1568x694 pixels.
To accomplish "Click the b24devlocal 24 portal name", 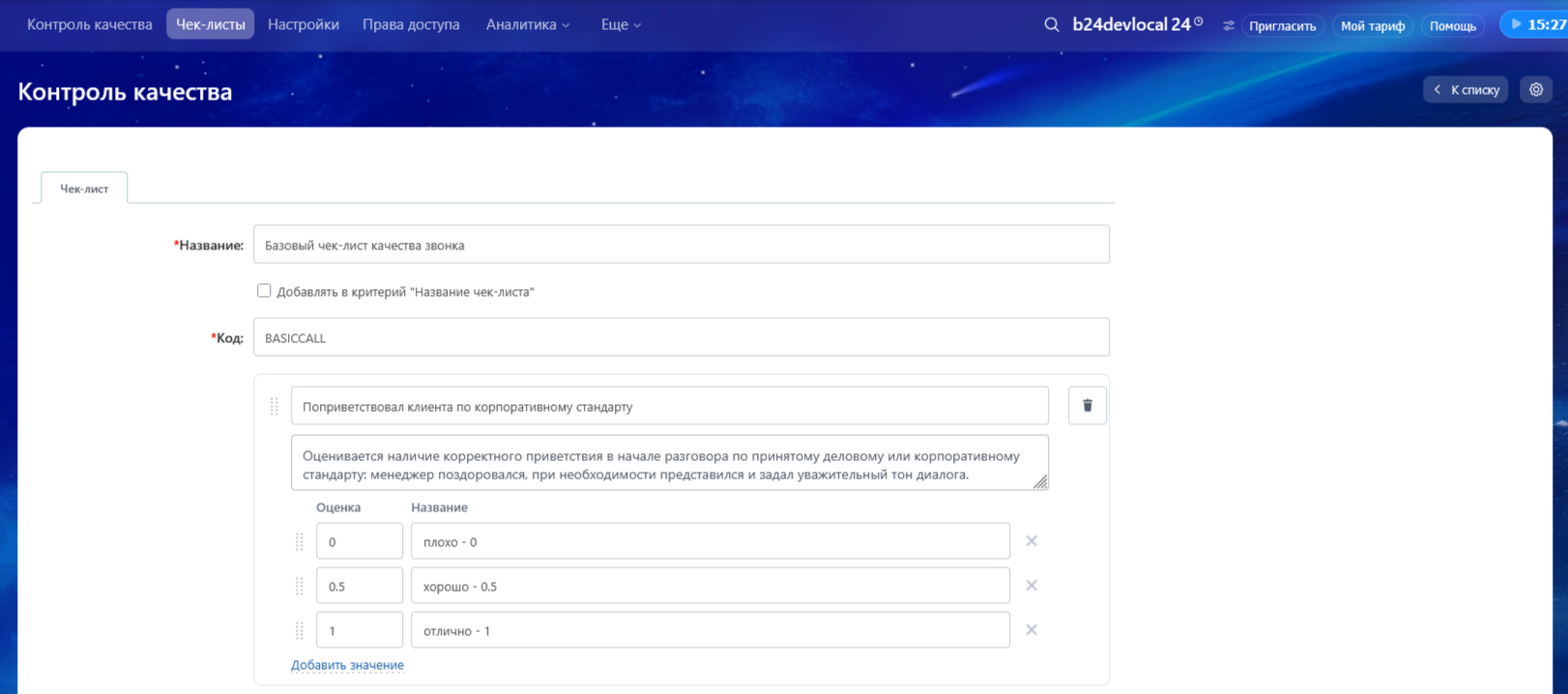I will (x=1131, y=25).
